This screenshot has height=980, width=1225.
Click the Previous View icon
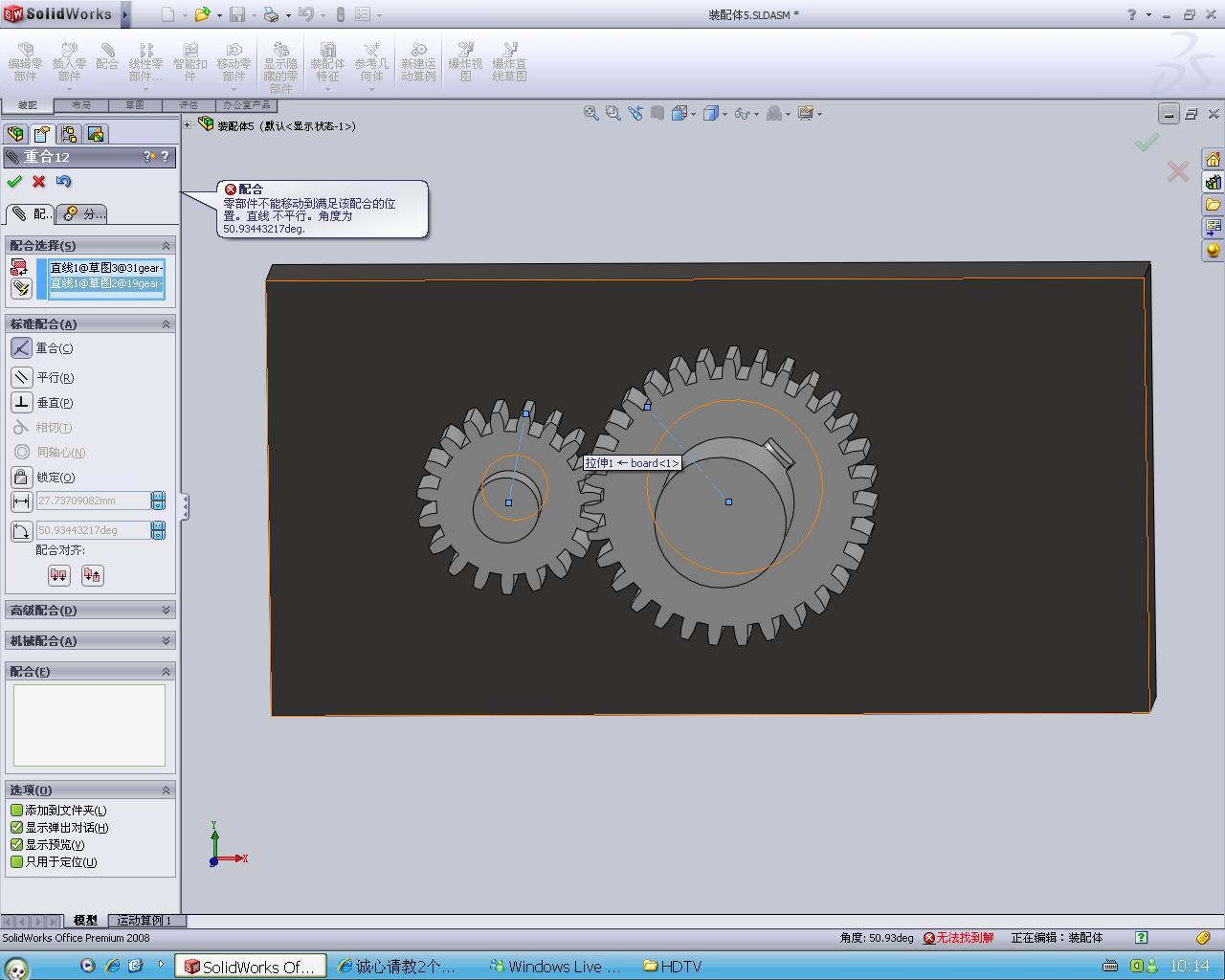point(635,113)
